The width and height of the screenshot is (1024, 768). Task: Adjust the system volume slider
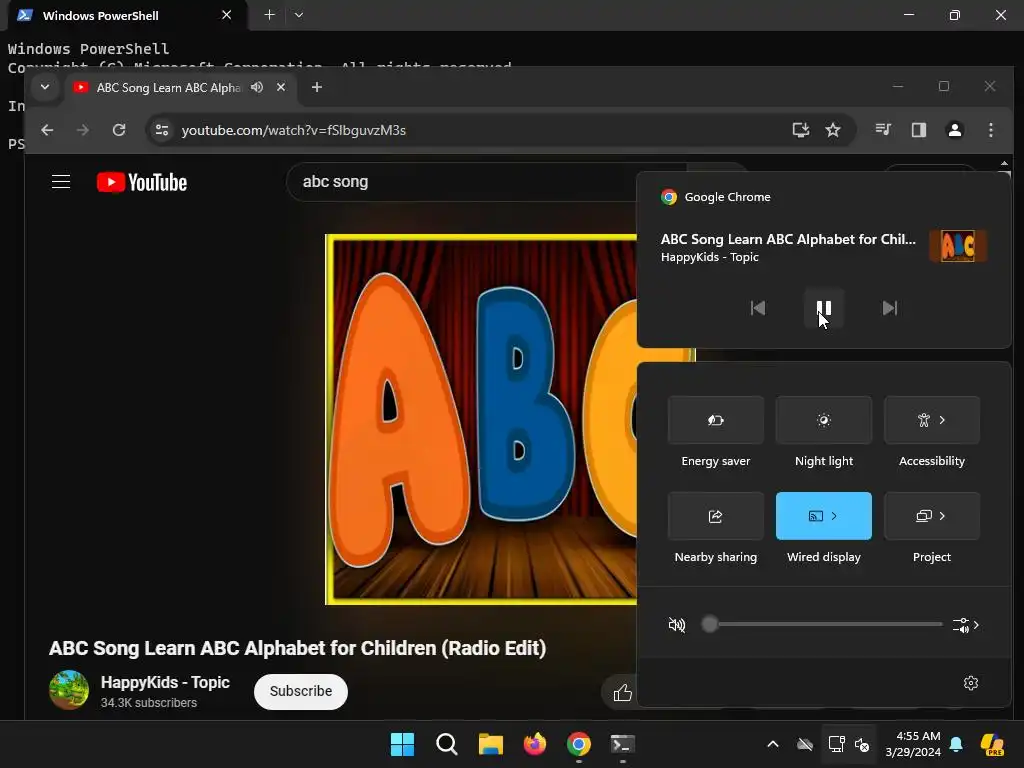point(823,624)
